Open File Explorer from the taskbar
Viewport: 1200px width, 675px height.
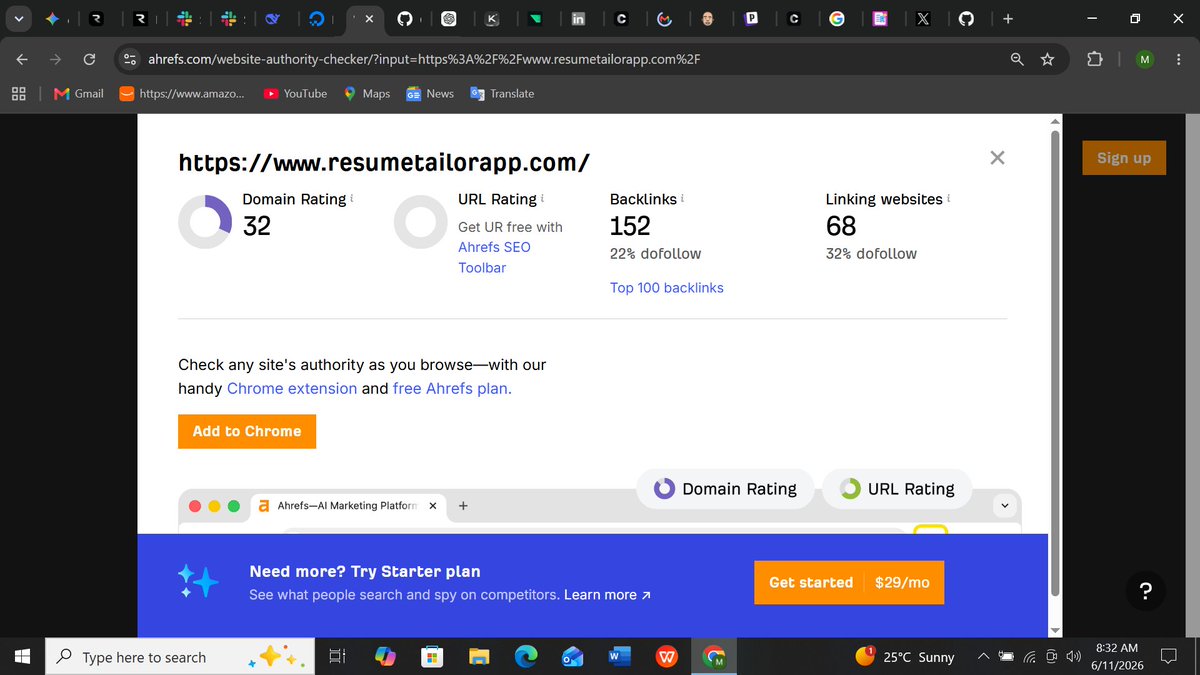(x=479, y=657)
